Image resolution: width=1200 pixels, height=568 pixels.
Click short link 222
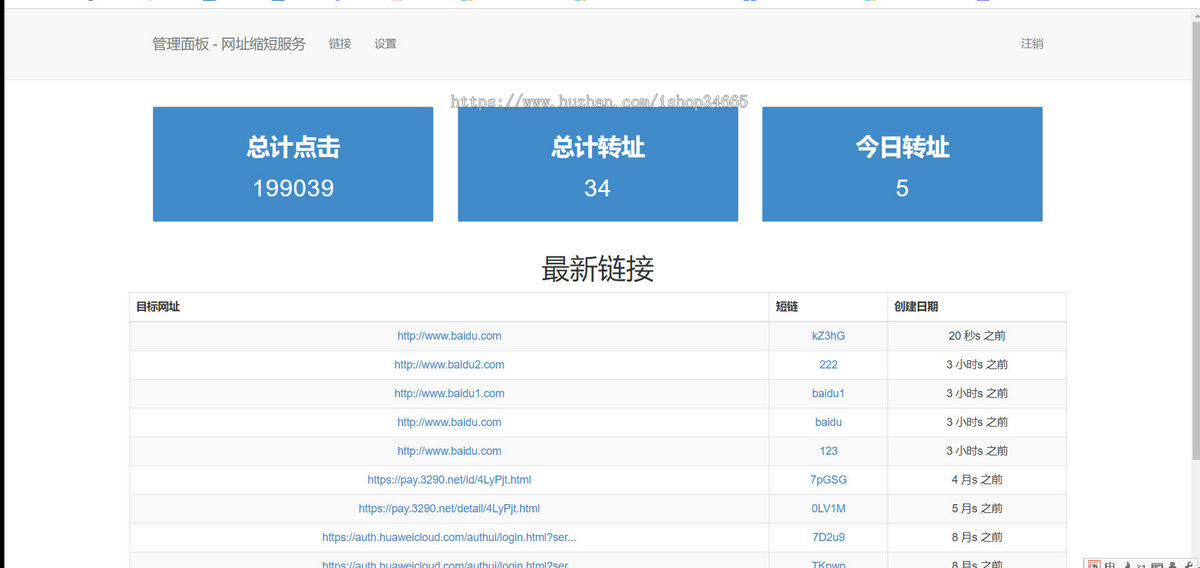coord(828,365)
